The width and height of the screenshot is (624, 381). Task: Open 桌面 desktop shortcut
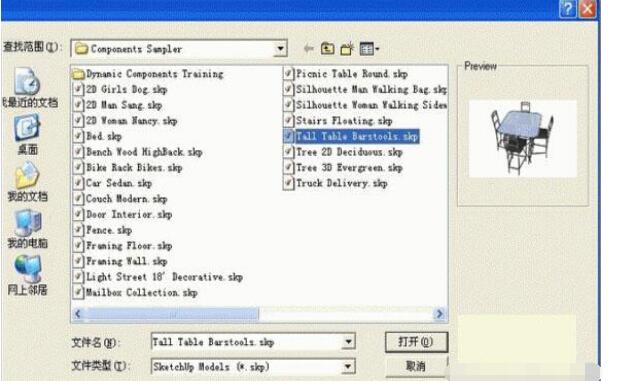tap(27, 135)
